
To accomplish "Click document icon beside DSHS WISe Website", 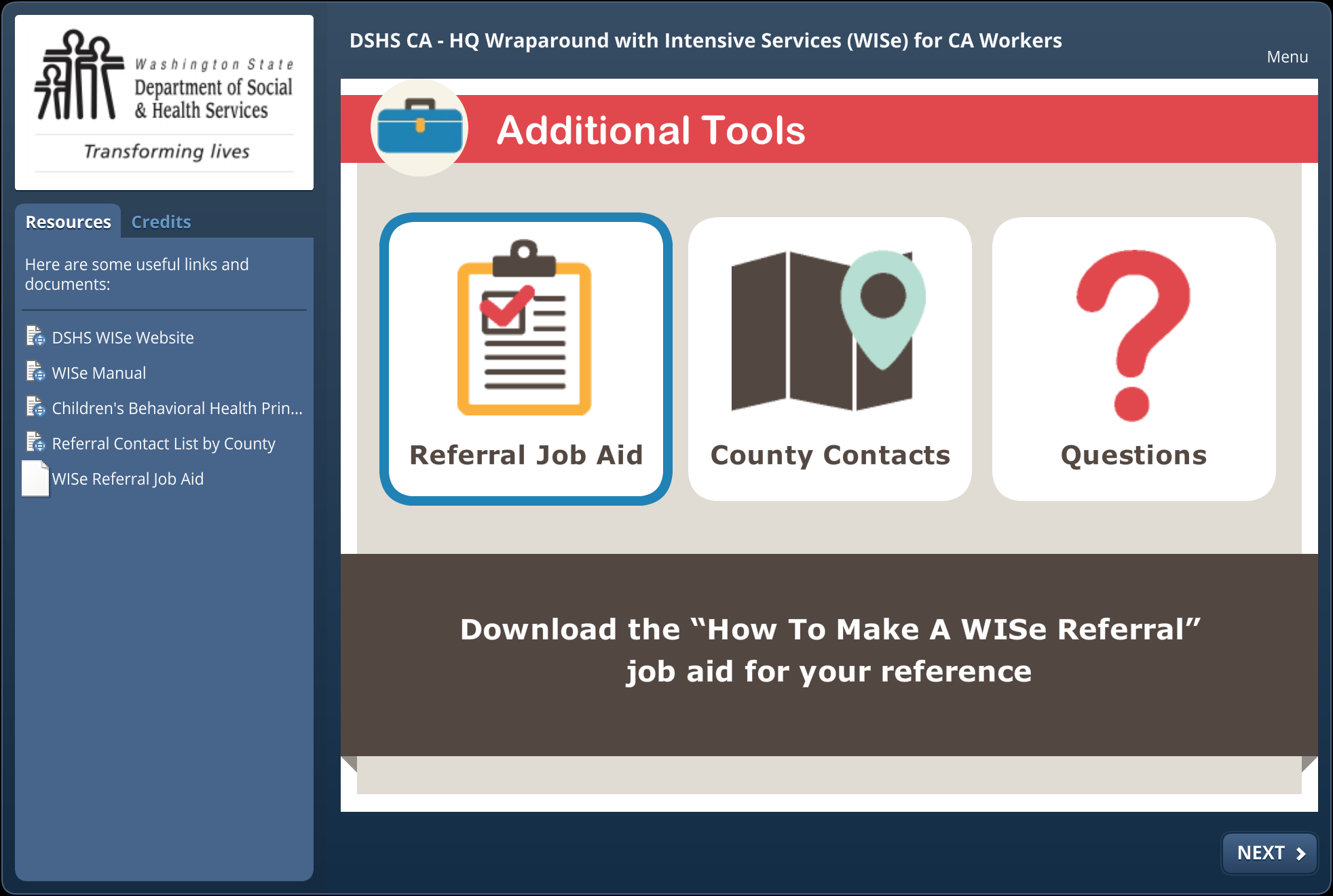I will (x=35, y=337).
